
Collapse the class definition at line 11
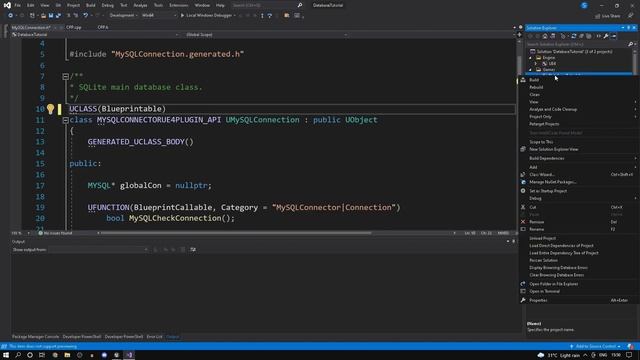tap(65, 120)
